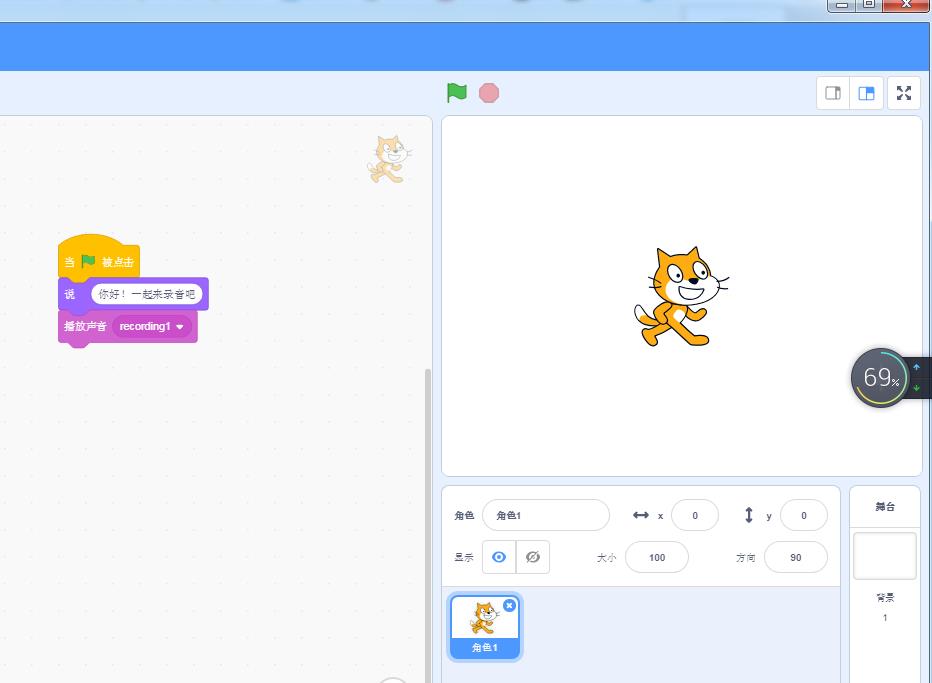The width and height of the screenshot is (932, 683).
Task: Delete 角色1 using the x badge
Action: pyautogui.click(x=510, y=605)
